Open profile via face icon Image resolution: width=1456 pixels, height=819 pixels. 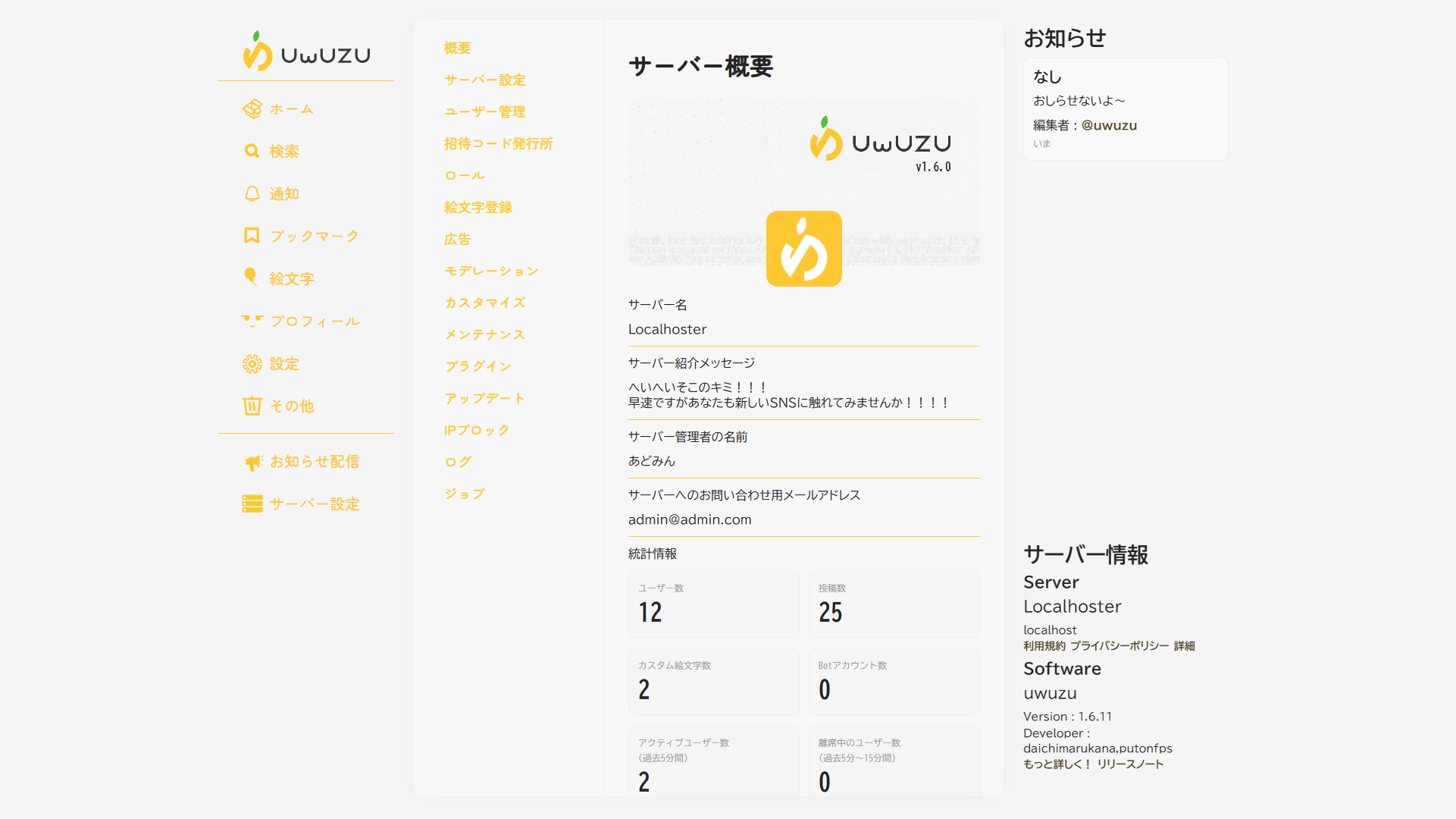click(252, 321)
